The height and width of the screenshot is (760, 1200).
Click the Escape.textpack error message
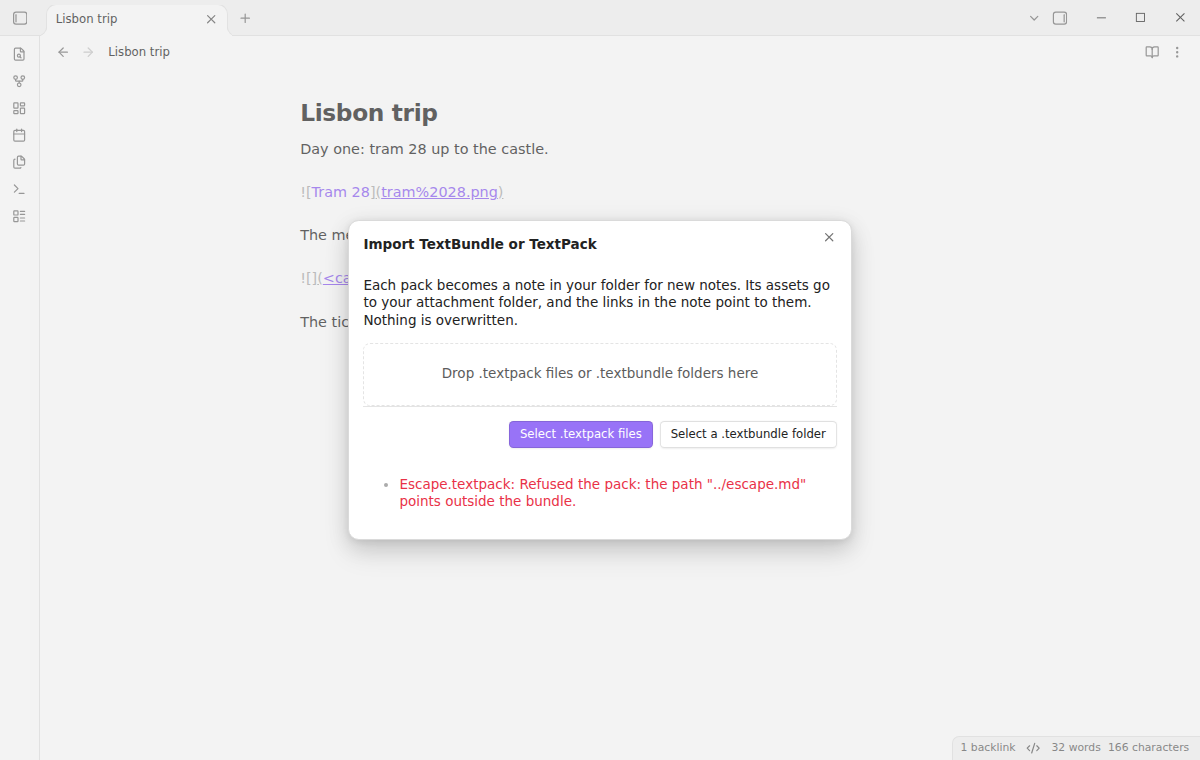[x=602, y=493]
